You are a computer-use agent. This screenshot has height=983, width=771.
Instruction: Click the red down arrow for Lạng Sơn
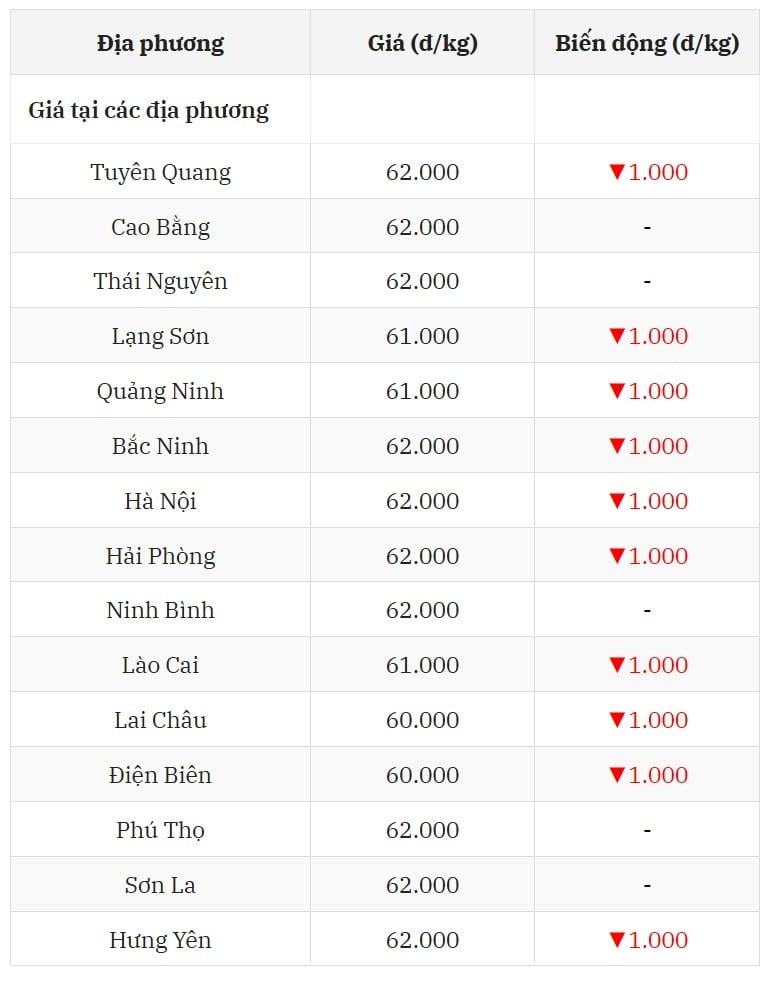click(x=617, y=336)
